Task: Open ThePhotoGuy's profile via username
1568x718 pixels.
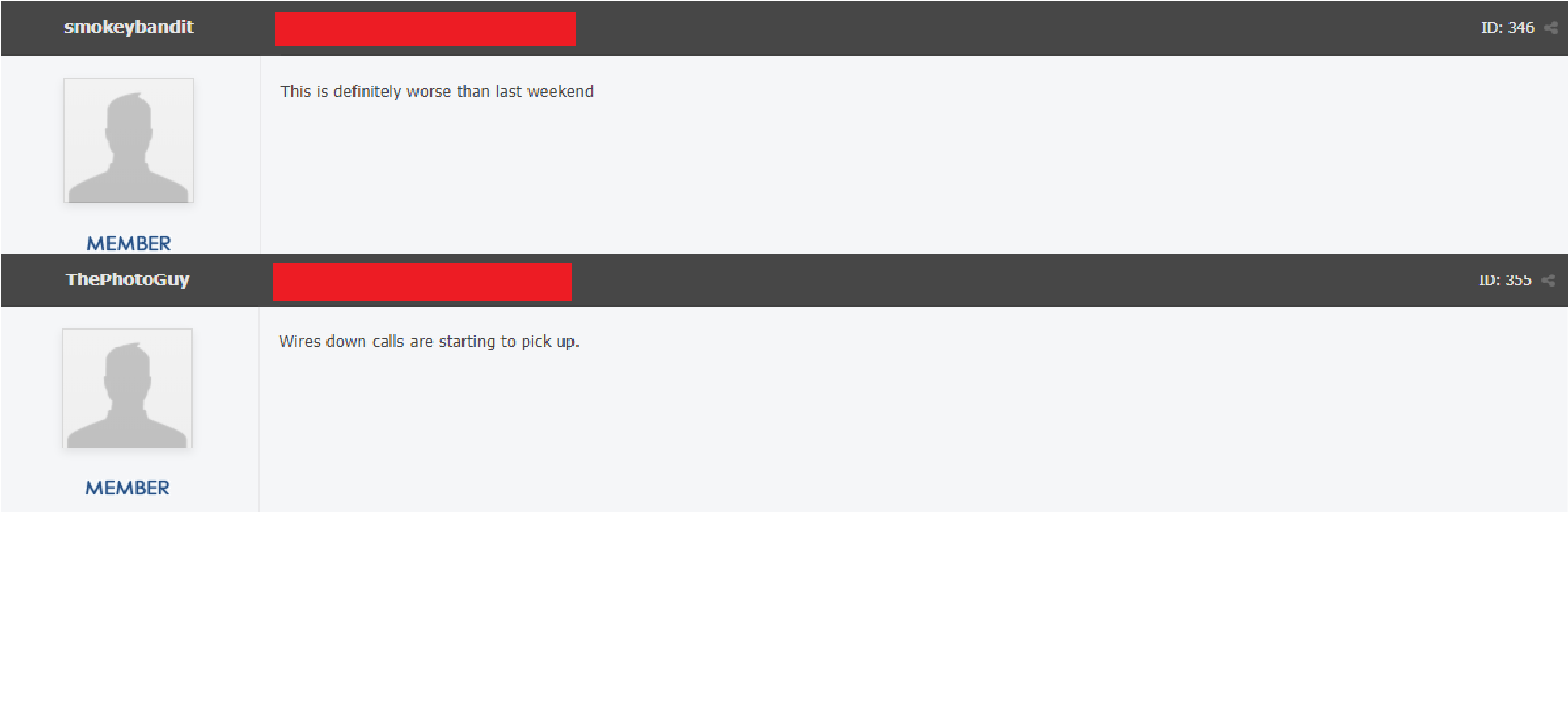Action: click(x=128, y=280)
